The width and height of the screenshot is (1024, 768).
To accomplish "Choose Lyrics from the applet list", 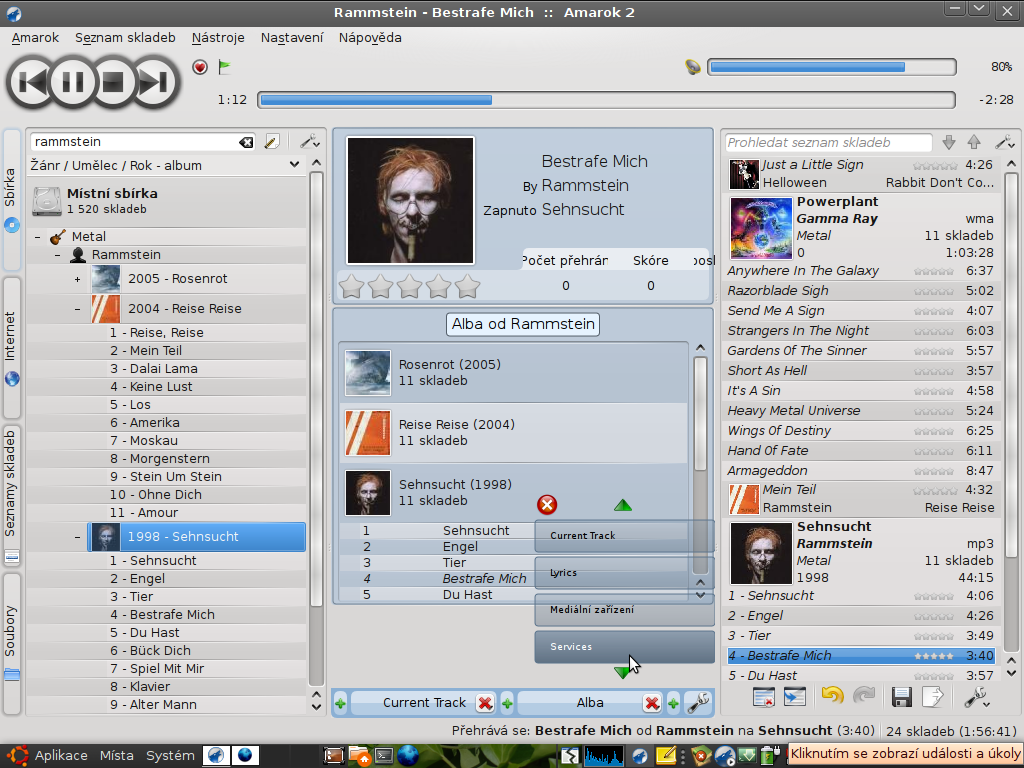I will 624,573.
